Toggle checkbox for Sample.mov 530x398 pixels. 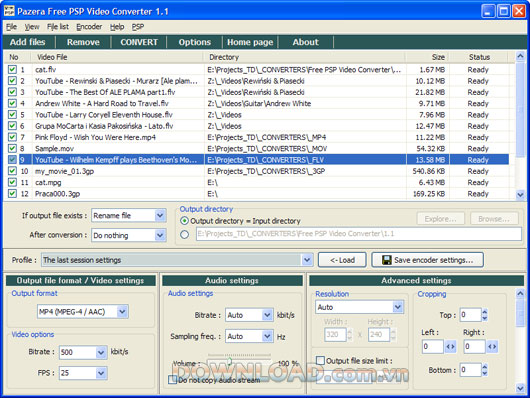coord(12,148)
